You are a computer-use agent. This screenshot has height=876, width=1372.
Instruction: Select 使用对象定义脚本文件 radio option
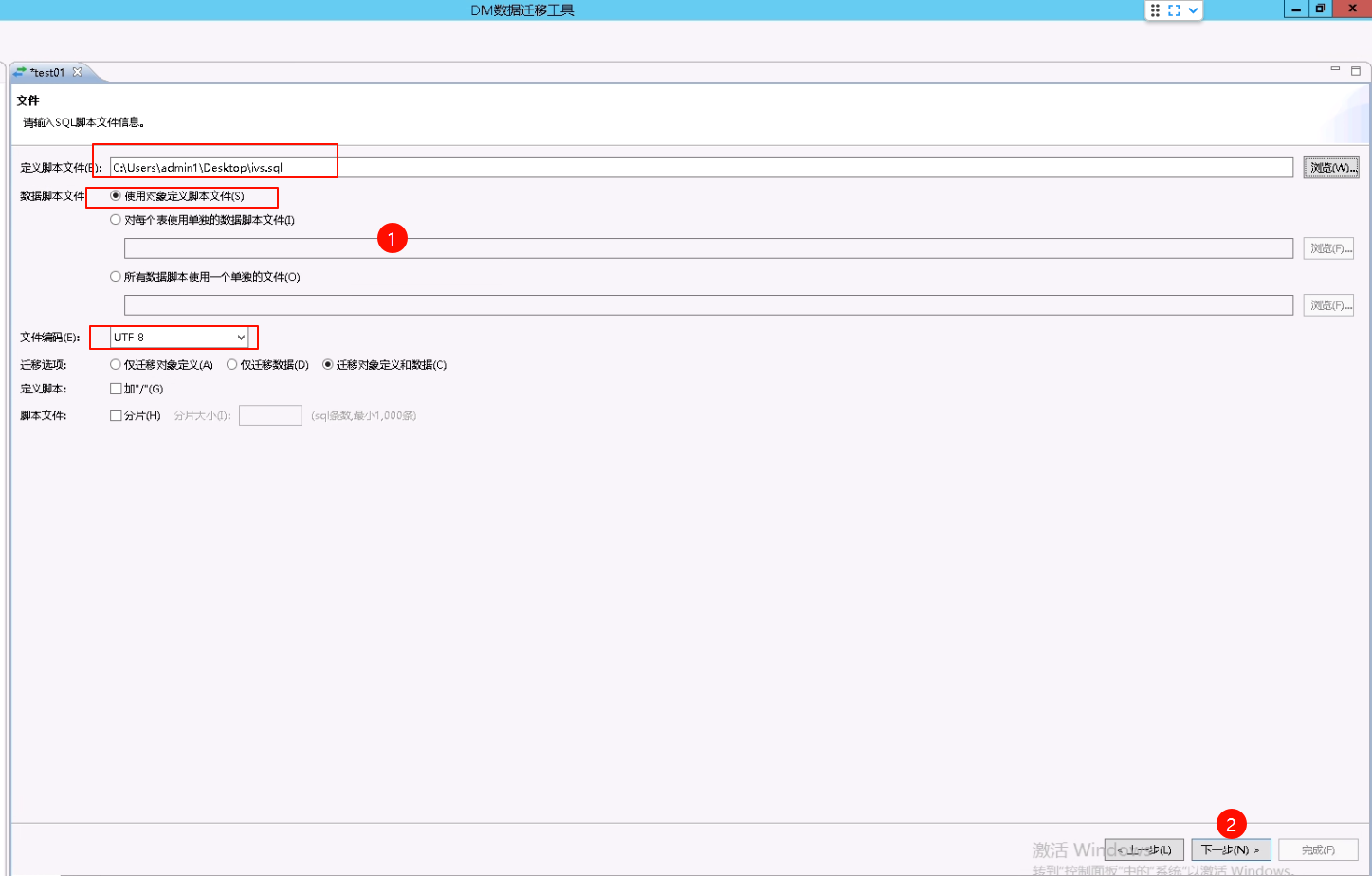[x=116, y=196]
